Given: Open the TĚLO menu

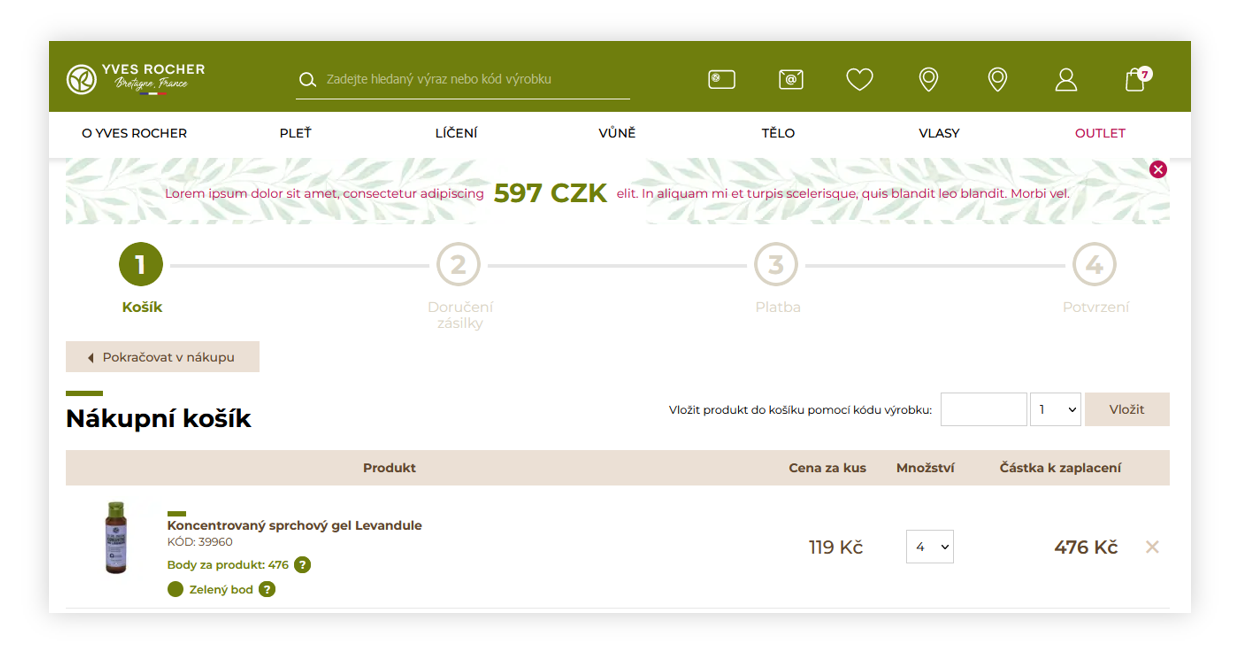Looking at the screenshot, I should pyautogui.click(x=778, y=133).
